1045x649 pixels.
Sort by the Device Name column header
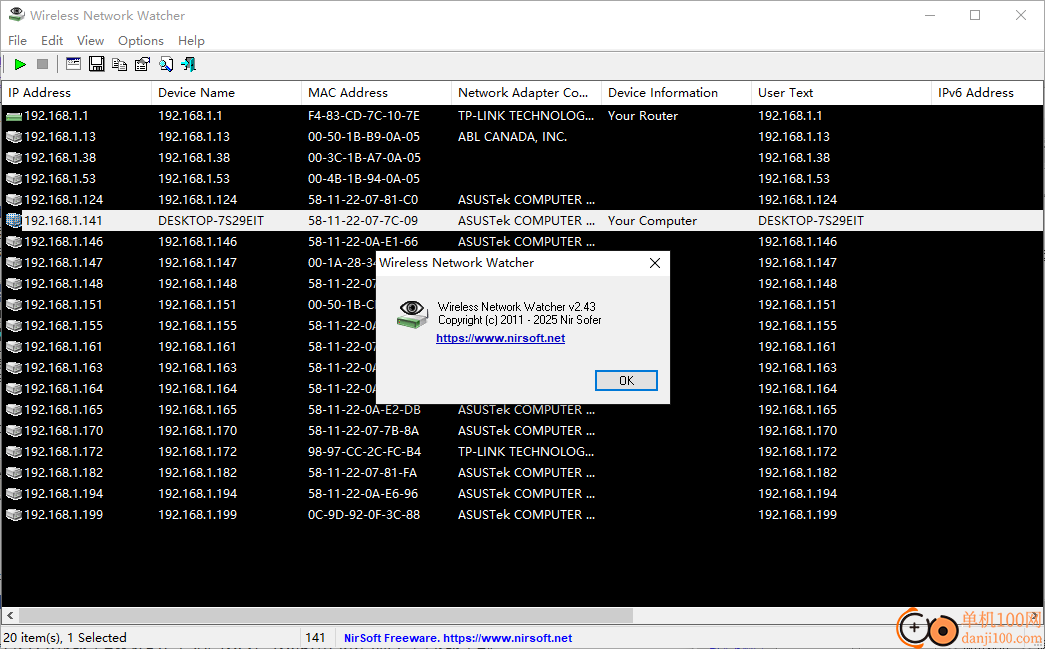coord(227,93)
